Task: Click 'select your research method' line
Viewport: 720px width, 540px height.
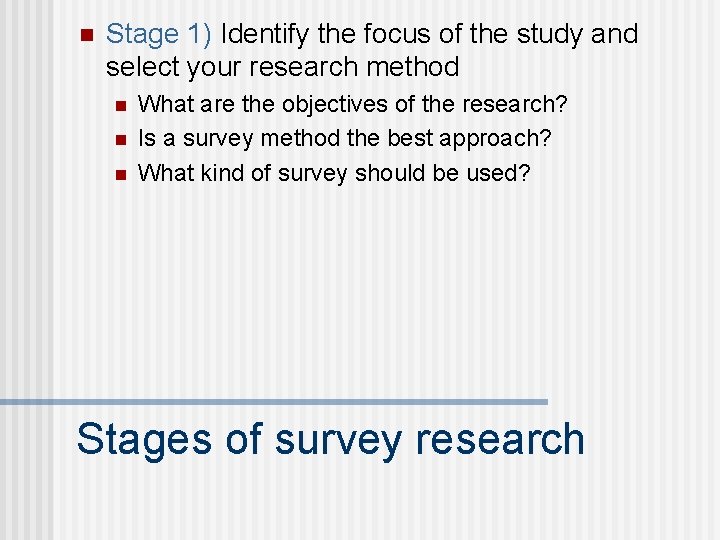Action: point(282,67)
